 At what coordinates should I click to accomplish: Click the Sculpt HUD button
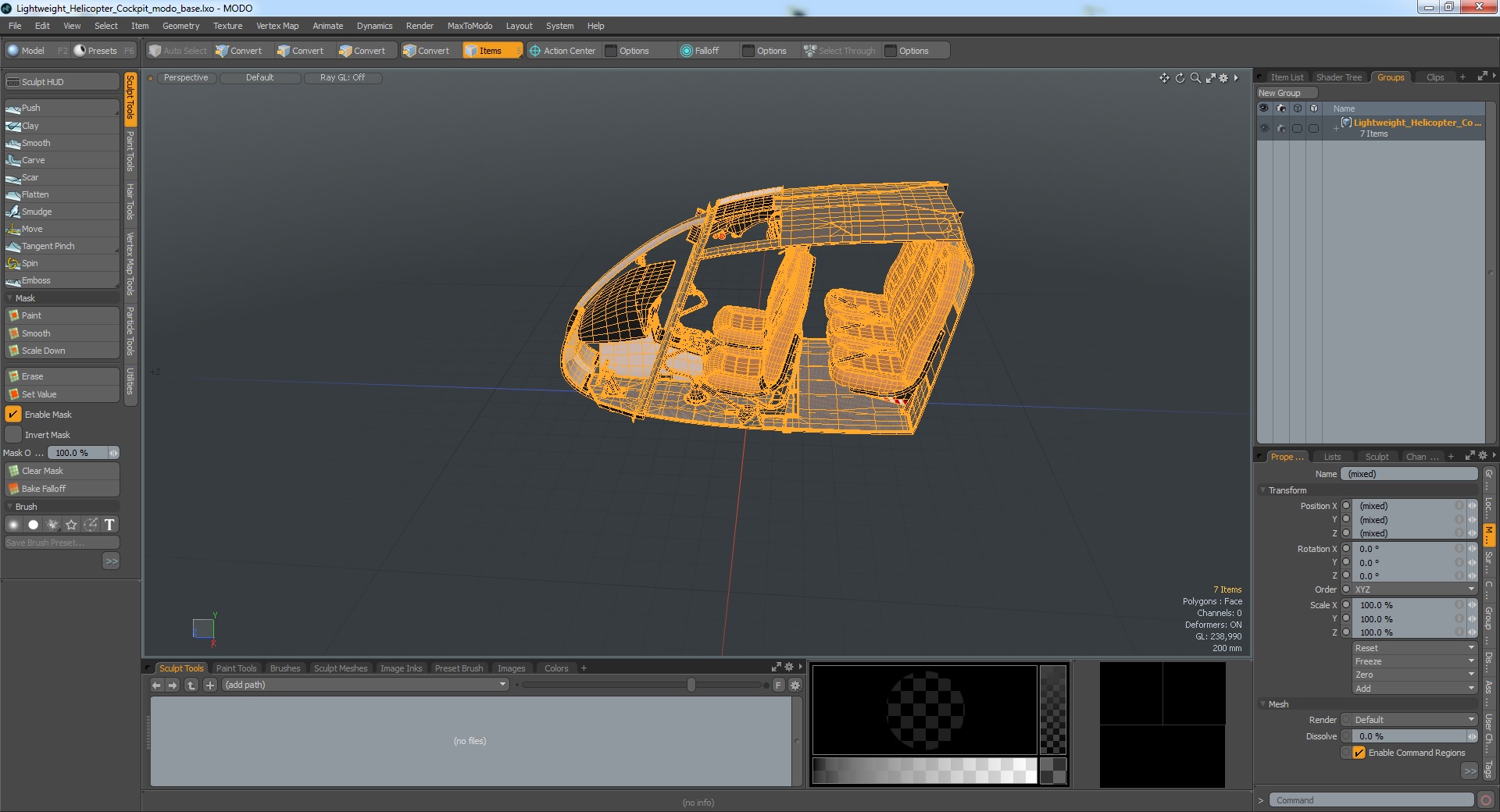(x=62, y=82)
